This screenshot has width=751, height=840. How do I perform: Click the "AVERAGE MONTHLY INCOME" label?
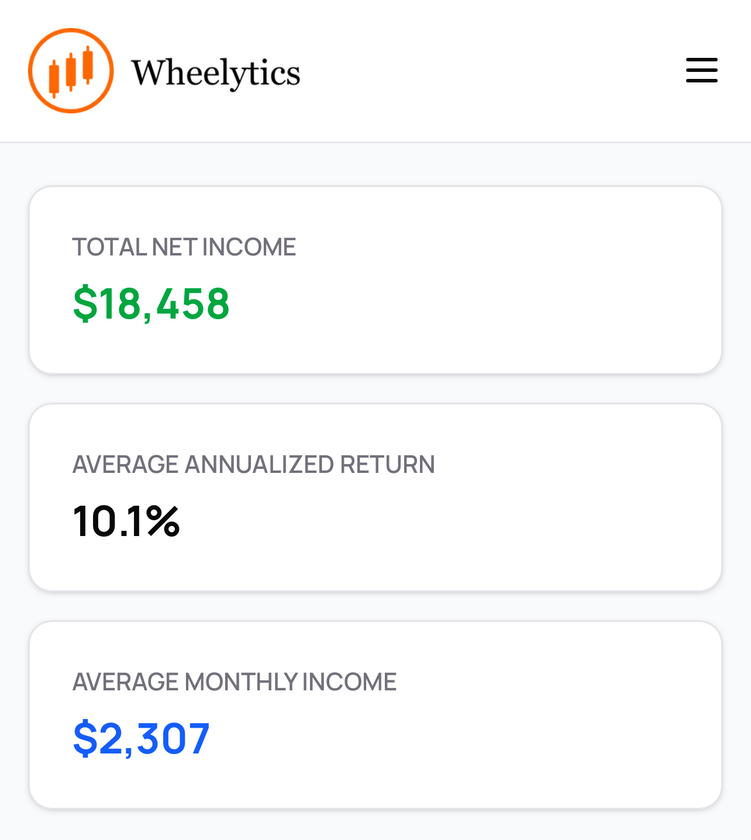coord(234,682)
